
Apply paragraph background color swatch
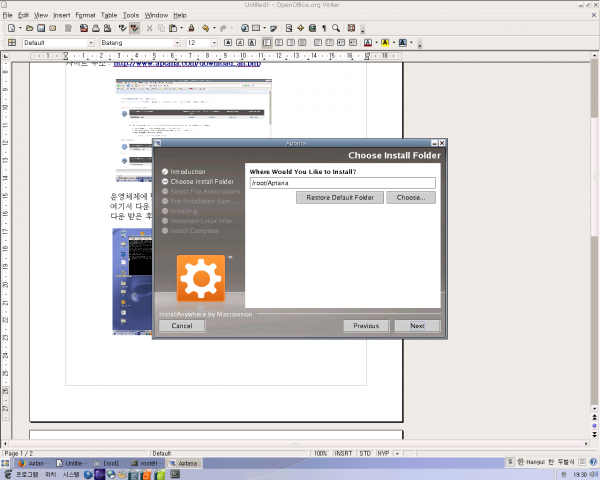[403, 42]
